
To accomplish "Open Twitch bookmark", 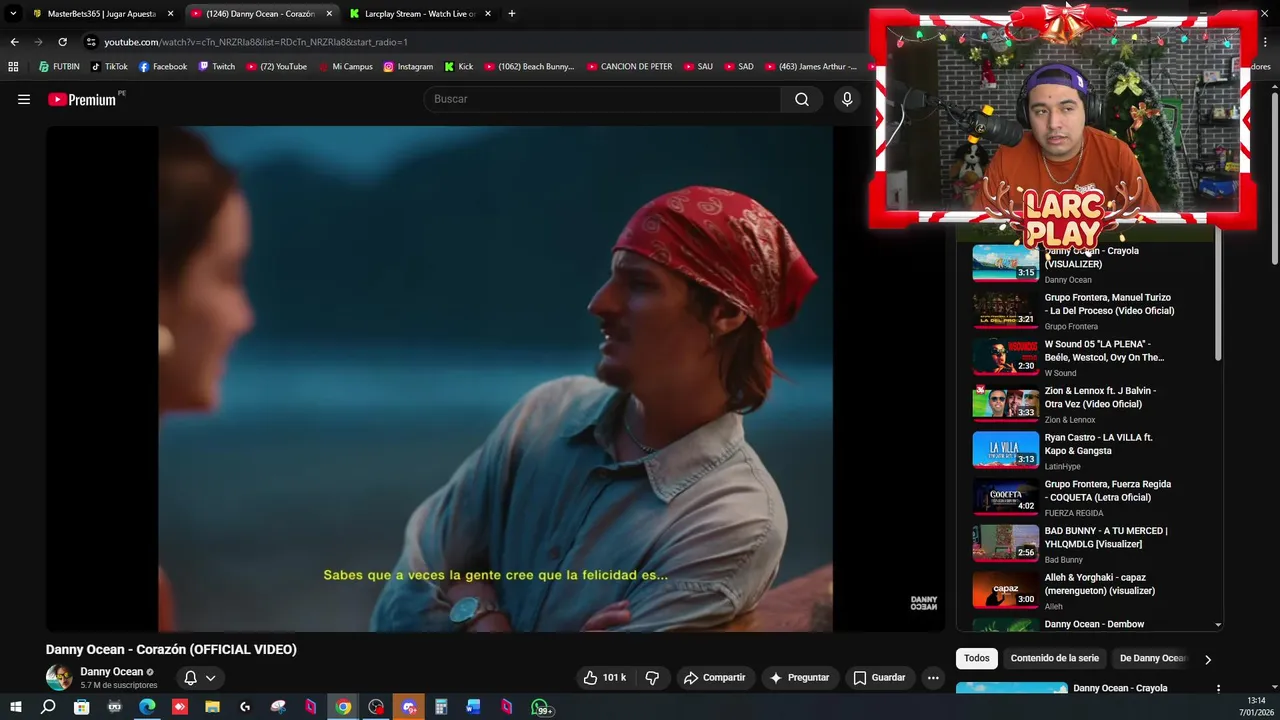I will click(217, 67).
